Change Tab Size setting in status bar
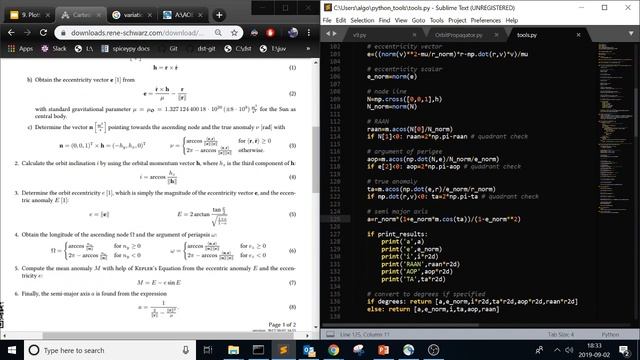The width and height of the screenshot is (640, 360). tap(561, 334)
